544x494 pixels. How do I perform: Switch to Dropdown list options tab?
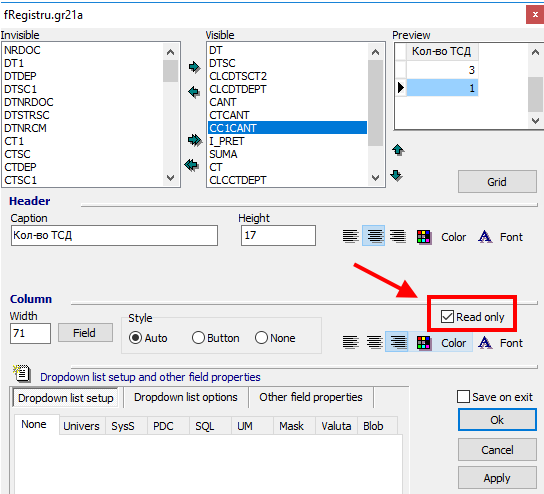[186, 397]
